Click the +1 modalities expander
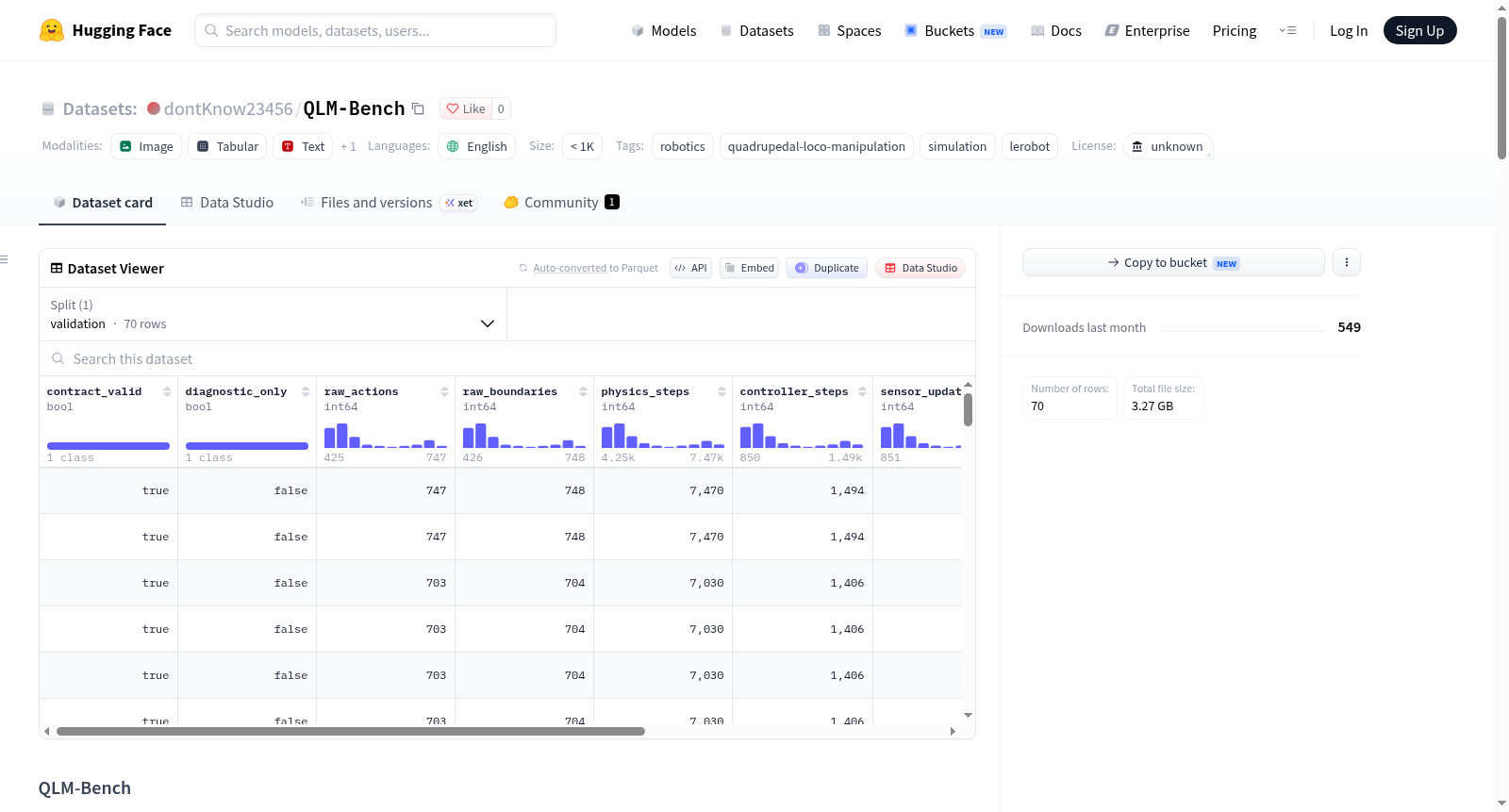 [x=348, y=146]
